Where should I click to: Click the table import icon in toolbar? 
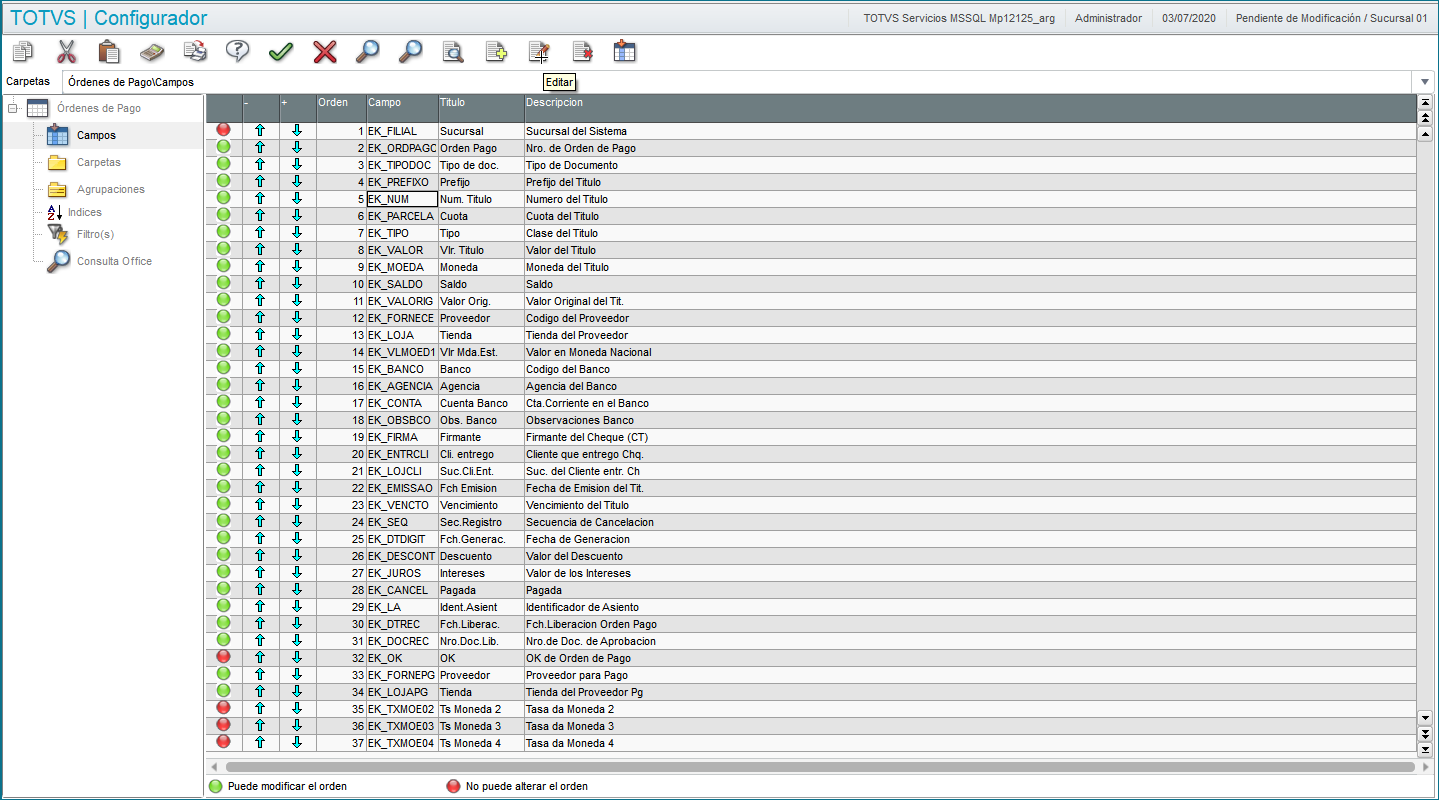coord(625,51)
